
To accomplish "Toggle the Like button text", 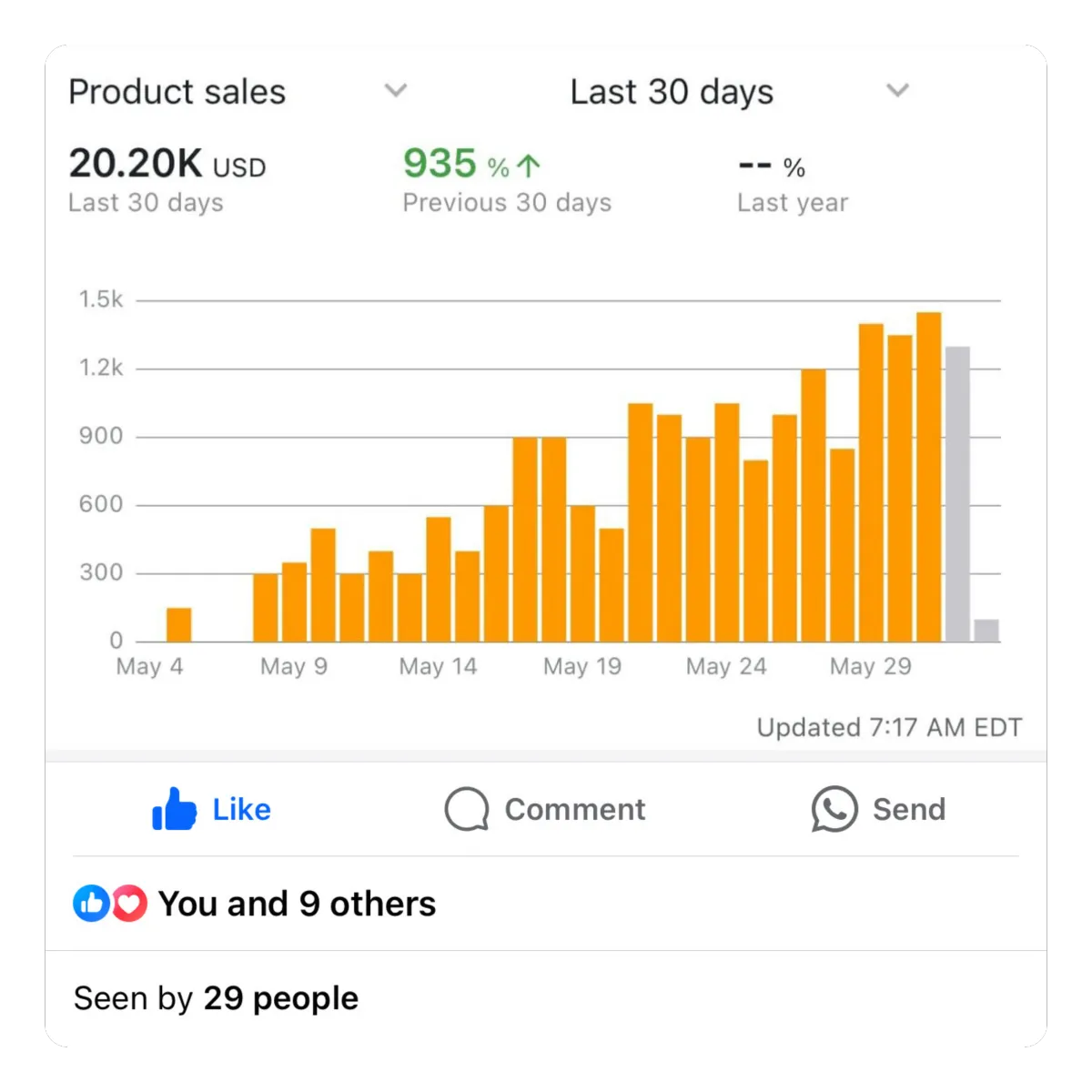I will 242,809.
